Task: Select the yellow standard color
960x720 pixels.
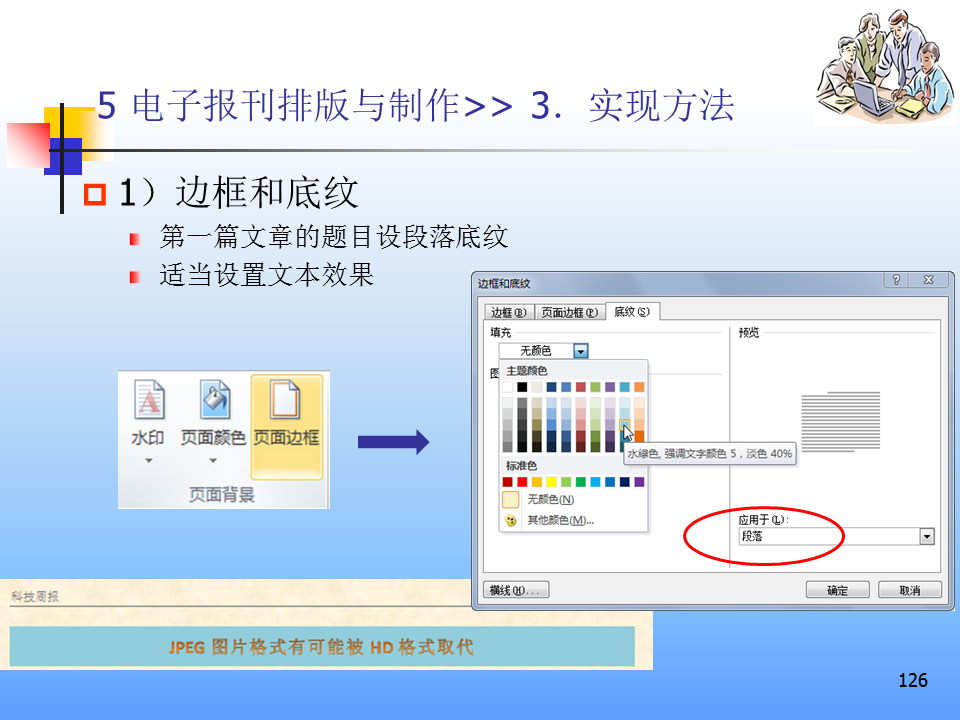Action: pyautogui.click(x=552, y=482)
